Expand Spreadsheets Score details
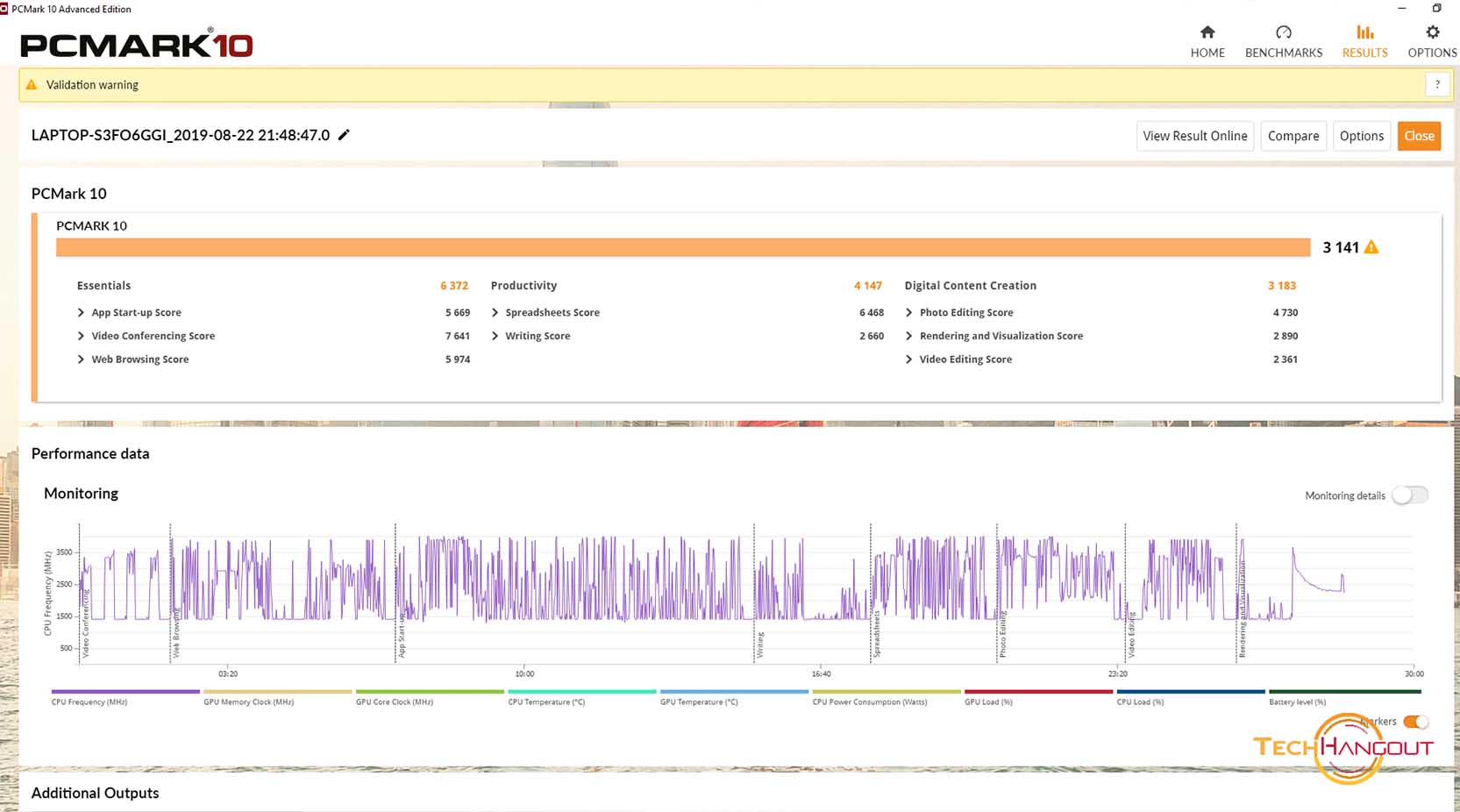This screenshot has width=1460, height=812. 495,312
